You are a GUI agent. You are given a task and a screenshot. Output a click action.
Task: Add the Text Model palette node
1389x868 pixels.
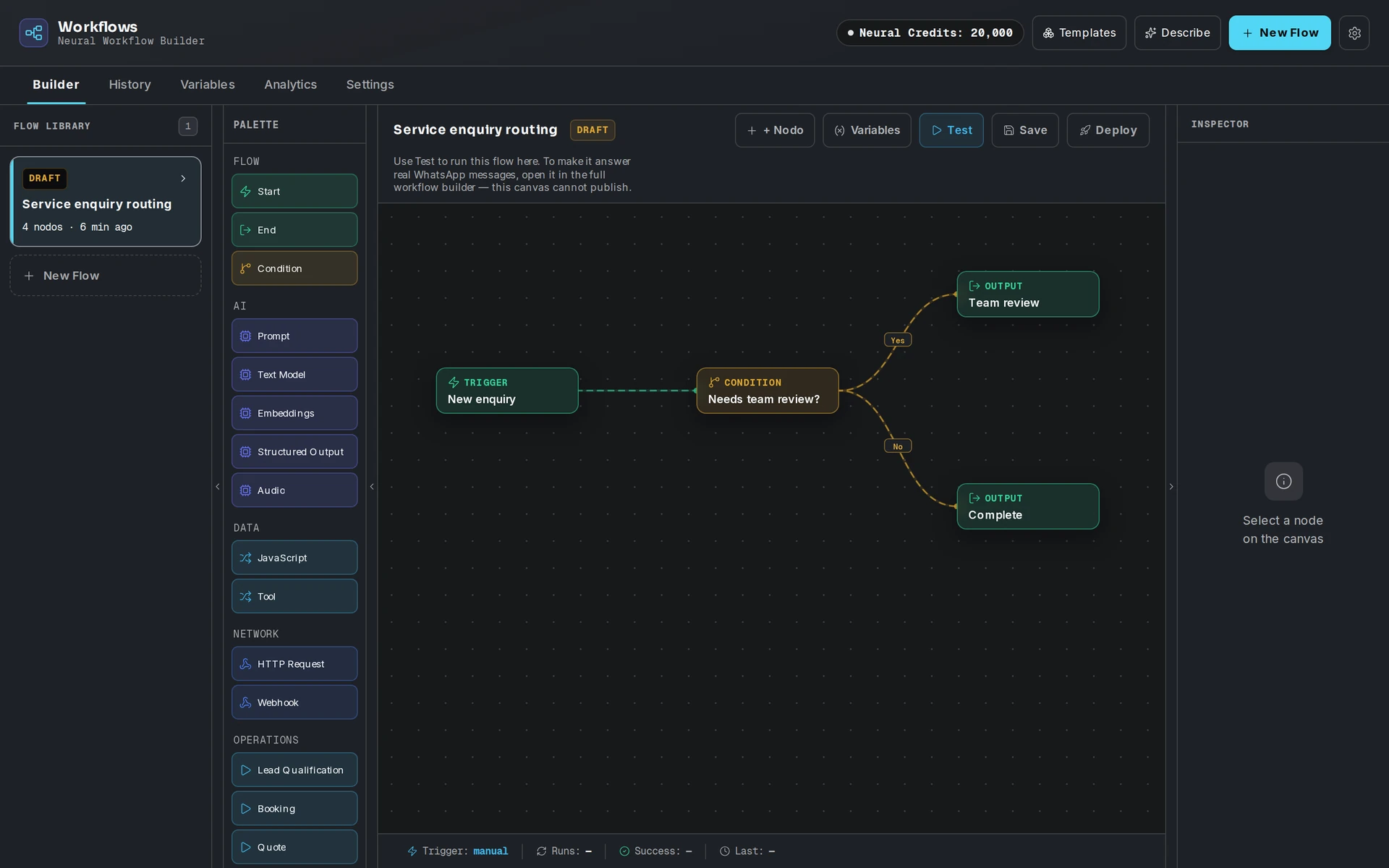tap(294, 374)
